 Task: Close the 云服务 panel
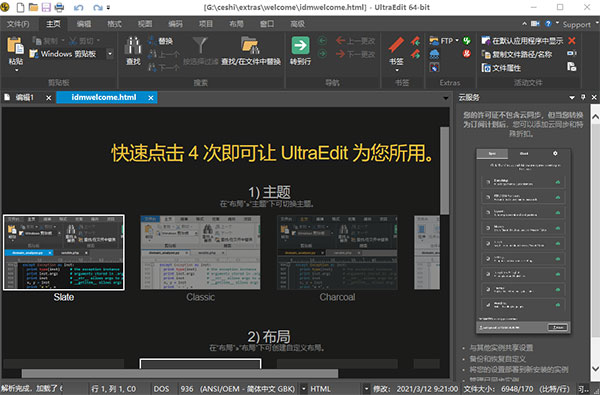[x=594, y=98]
